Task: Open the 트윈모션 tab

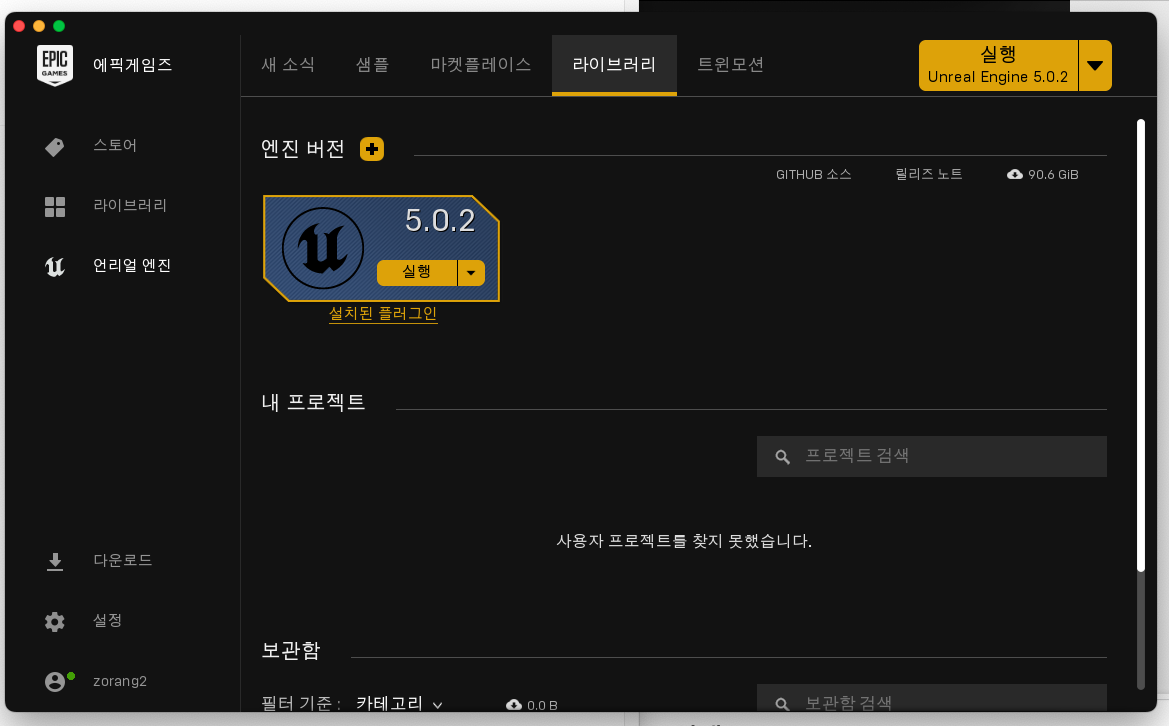Action: (731, 65)
